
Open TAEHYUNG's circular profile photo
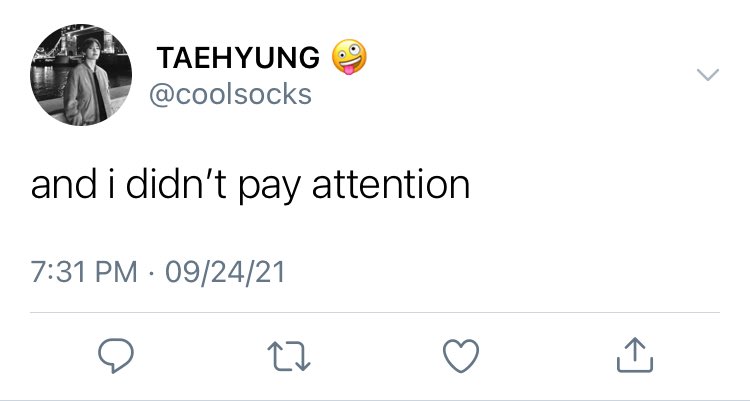pos(81,75)
